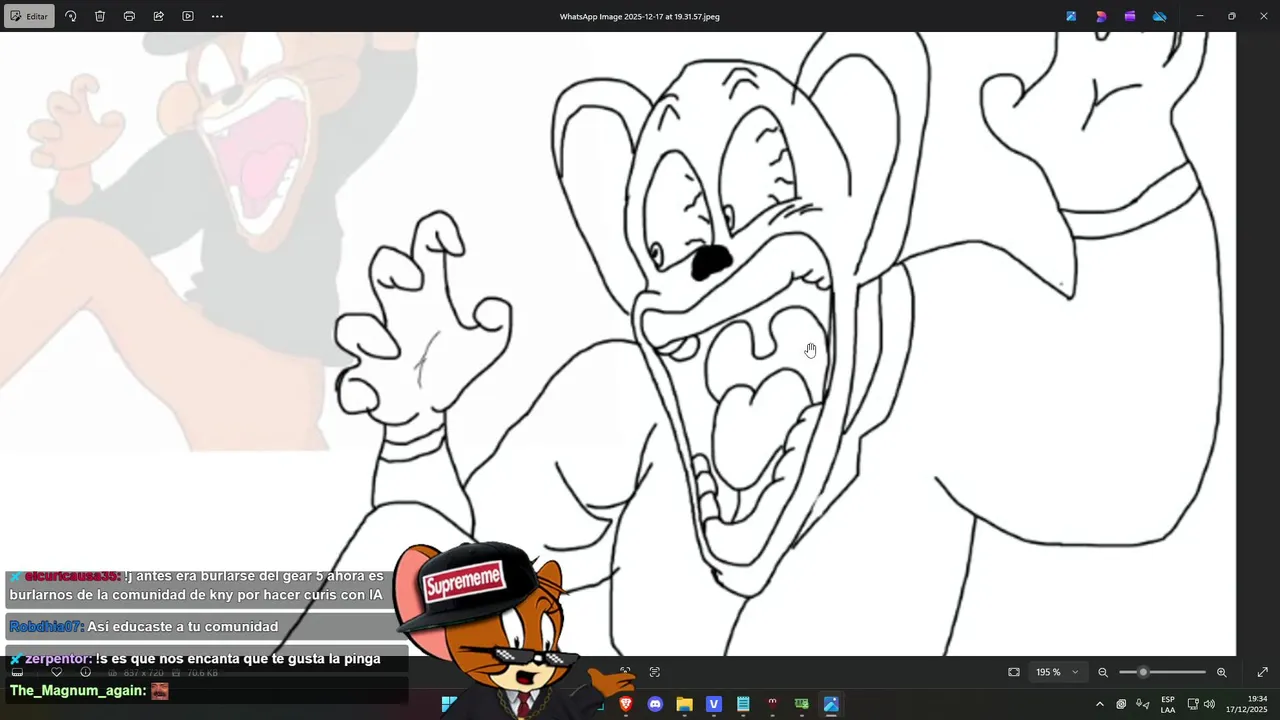1280x720 pixels.
Task: Open File Explorer from the taskbar
Action: coord(684,704)
